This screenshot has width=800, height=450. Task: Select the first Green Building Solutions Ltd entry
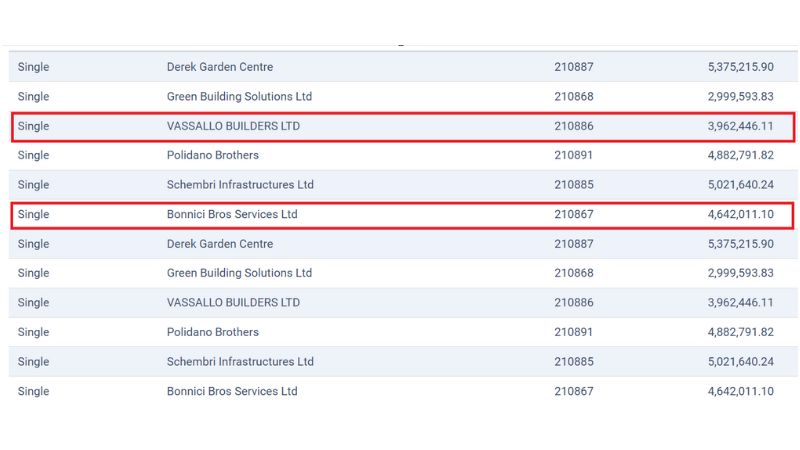239,97
